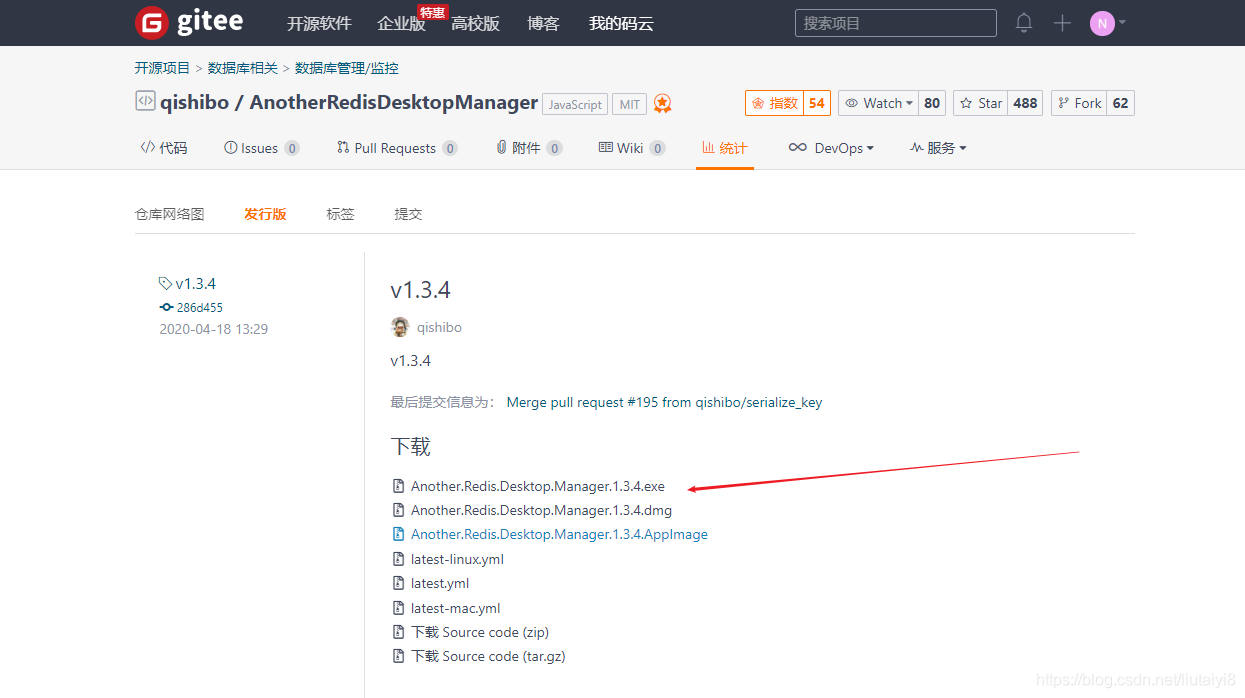Switch to the Issues tab
Screen dimensions: 1245x698
(x=260, y=148)
